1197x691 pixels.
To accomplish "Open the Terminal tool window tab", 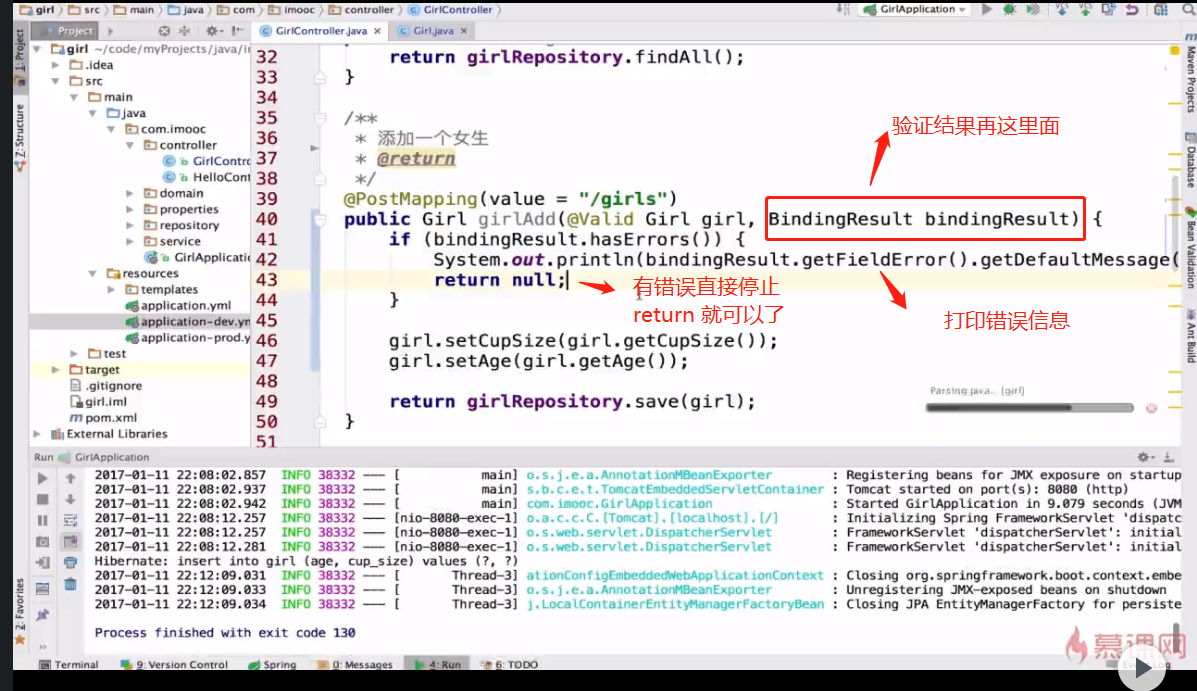I will [x=69, y=665].
